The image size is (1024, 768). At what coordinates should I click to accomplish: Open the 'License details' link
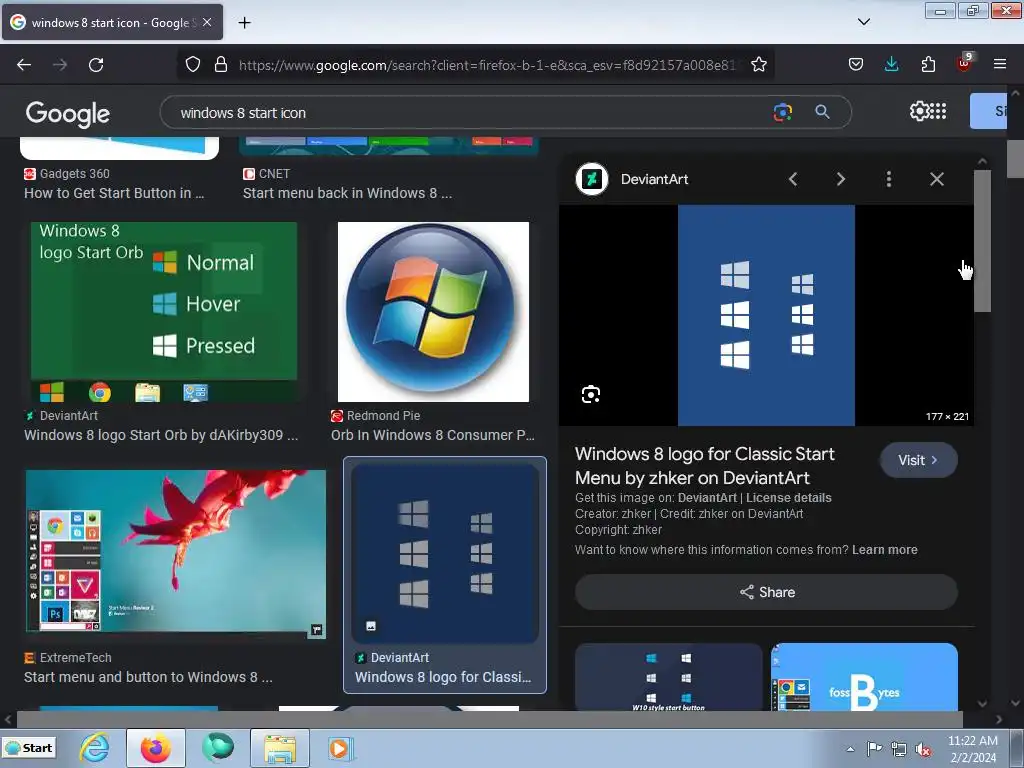tap(788, 498)
